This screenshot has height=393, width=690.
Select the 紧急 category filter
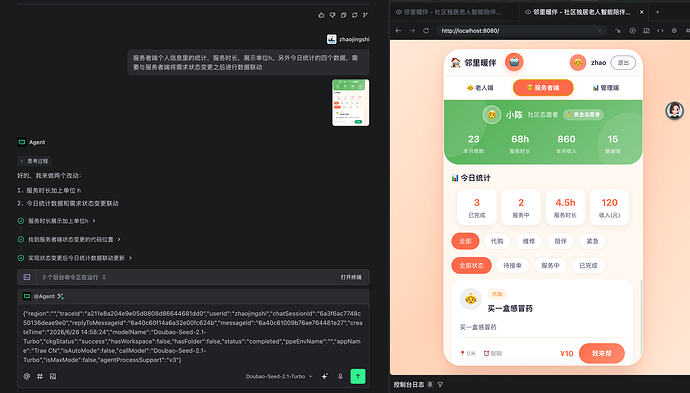coord(592,241)
